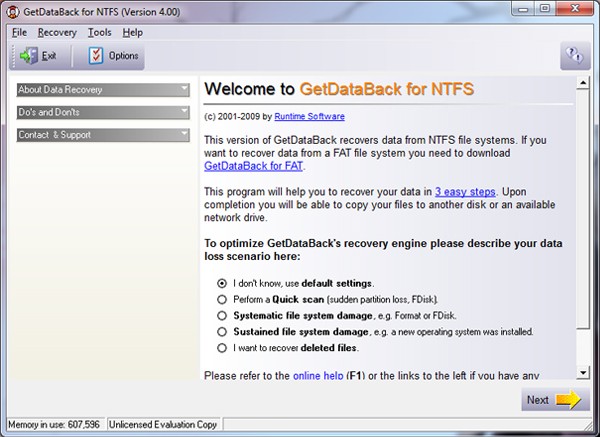Choose Sustained file system damage option
This screenshot has width=600, height=437.
222,331
